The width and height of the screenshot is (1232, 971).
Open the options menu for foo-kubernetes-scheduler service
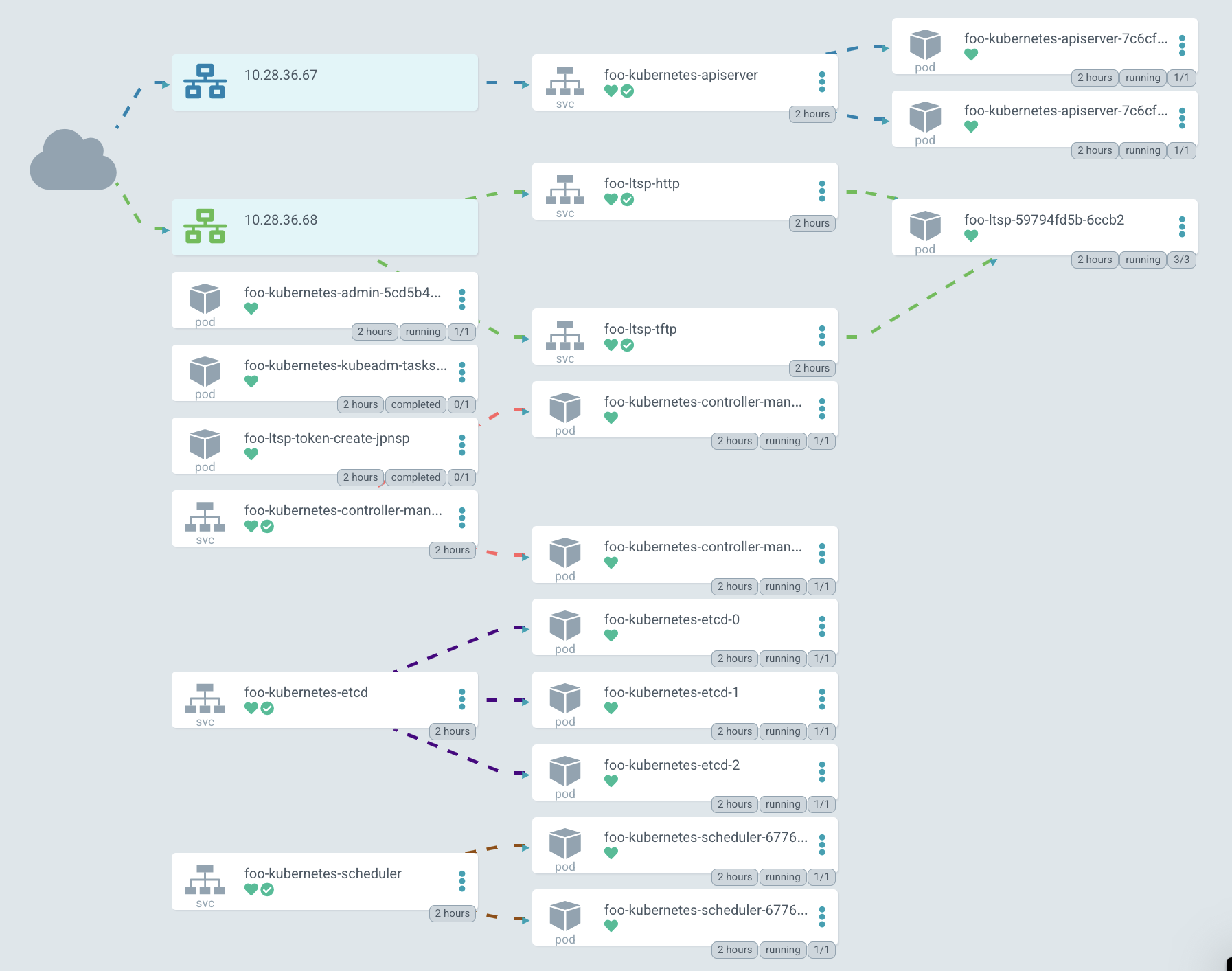(461, 880)
